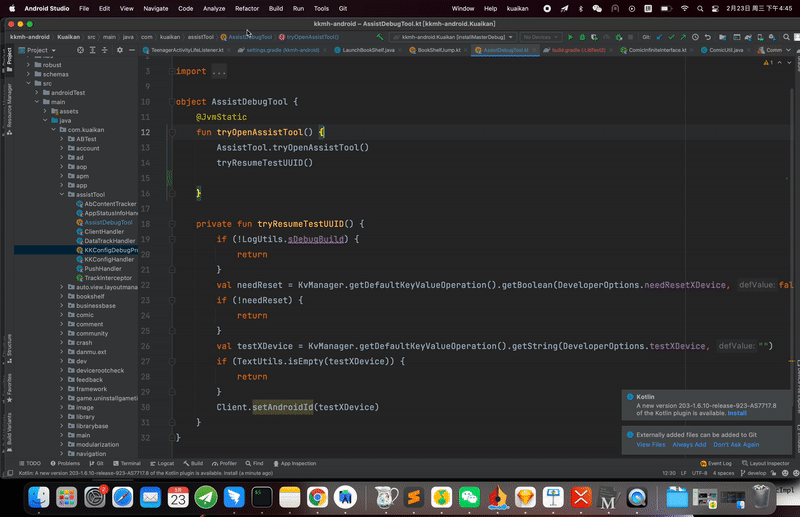
Task: Click the develop git branch widget
Action: tap(754, 473)
